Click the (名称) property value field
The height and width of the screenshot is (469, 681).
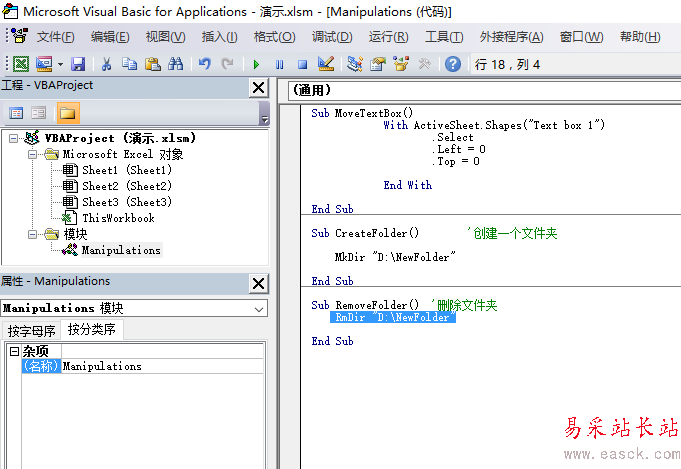coord(162,366)
